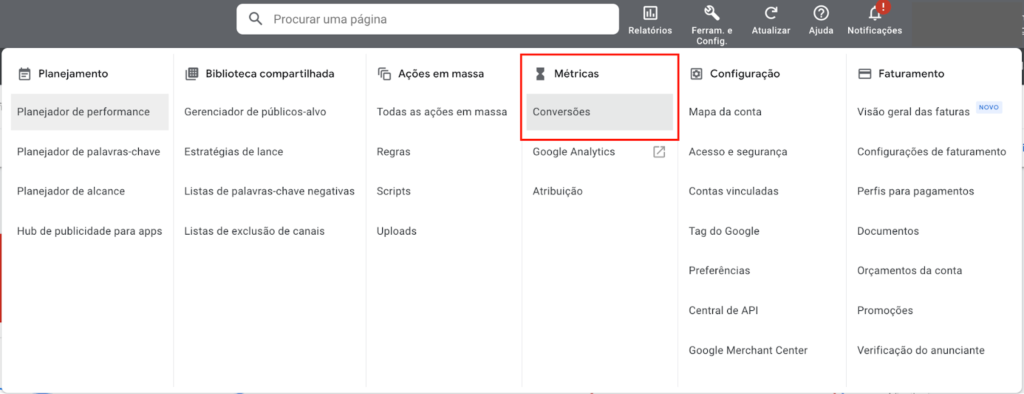Click the Atualizar refresh icon
The height and width of the screenshot is (394, 1024).
771,13
